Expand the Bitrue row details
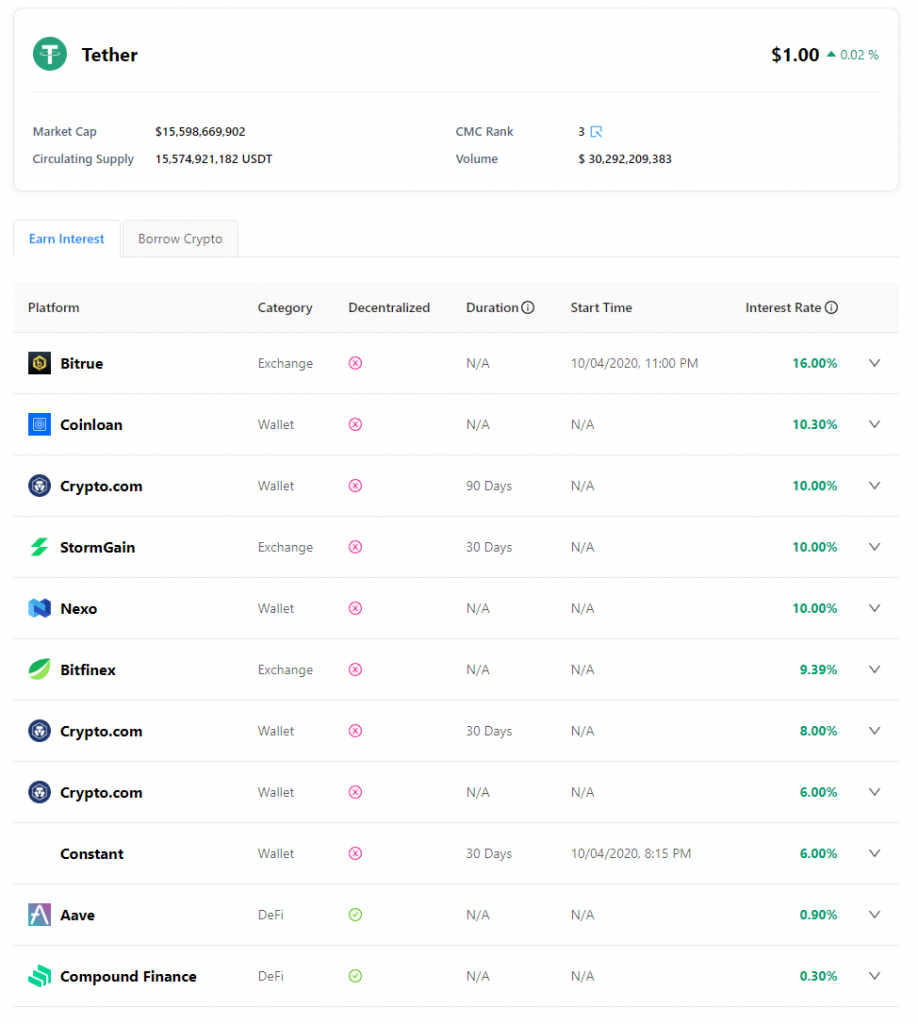The image size is (918, 1024). pyautogui.click(x=874, y=363)
